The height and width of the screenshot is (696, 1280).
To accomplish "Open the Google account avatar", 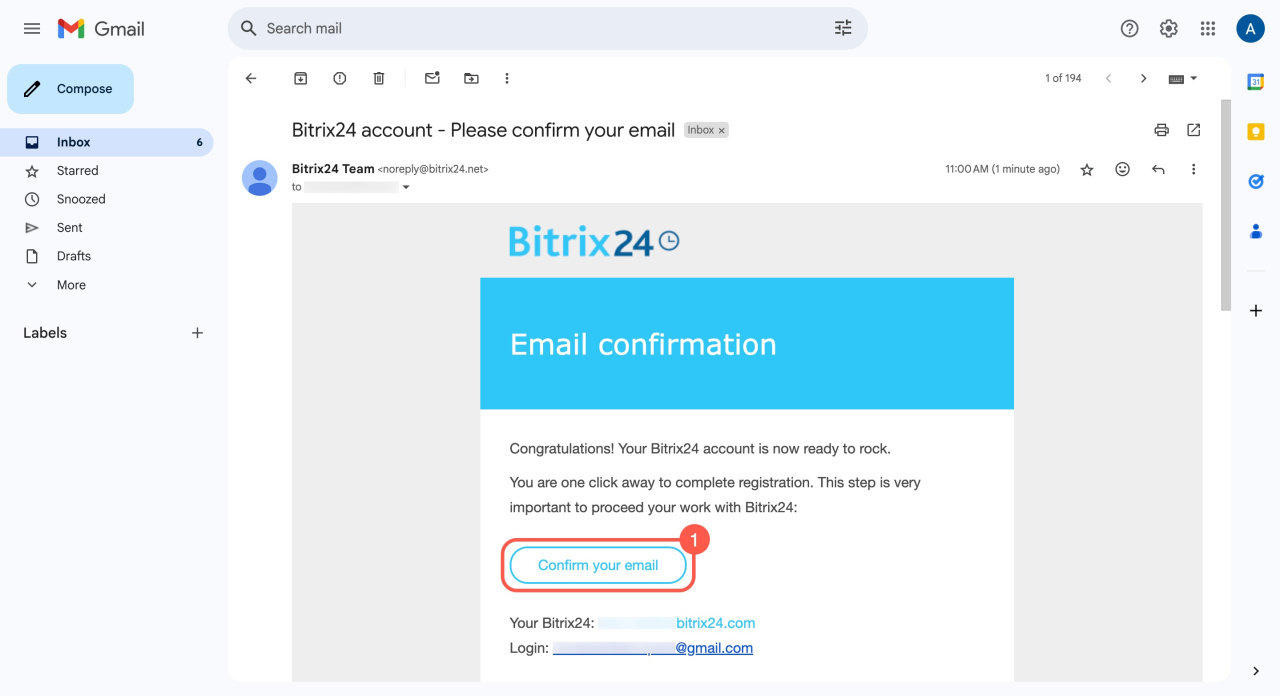I will [x=1250, y=29].
